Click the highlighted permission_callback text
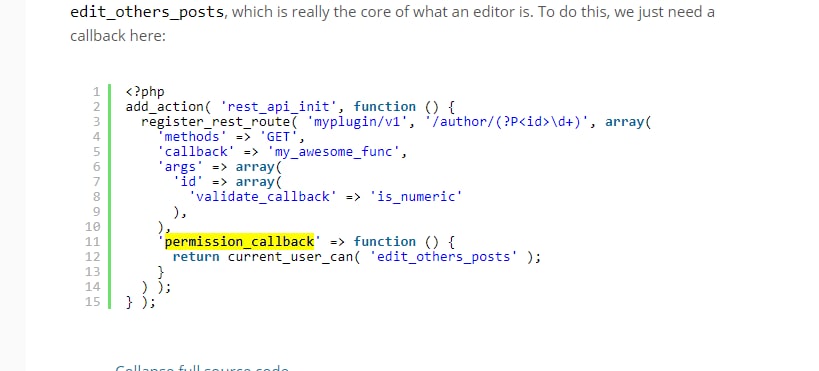 tap(239, 241)
